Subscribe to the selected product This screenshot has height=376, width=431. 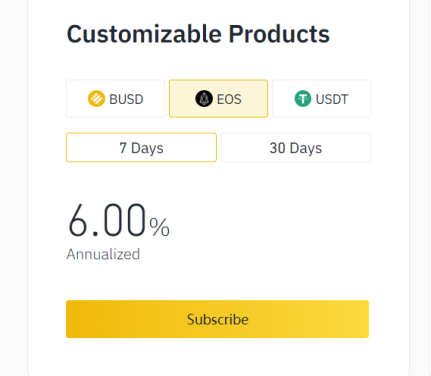(217, 319)
